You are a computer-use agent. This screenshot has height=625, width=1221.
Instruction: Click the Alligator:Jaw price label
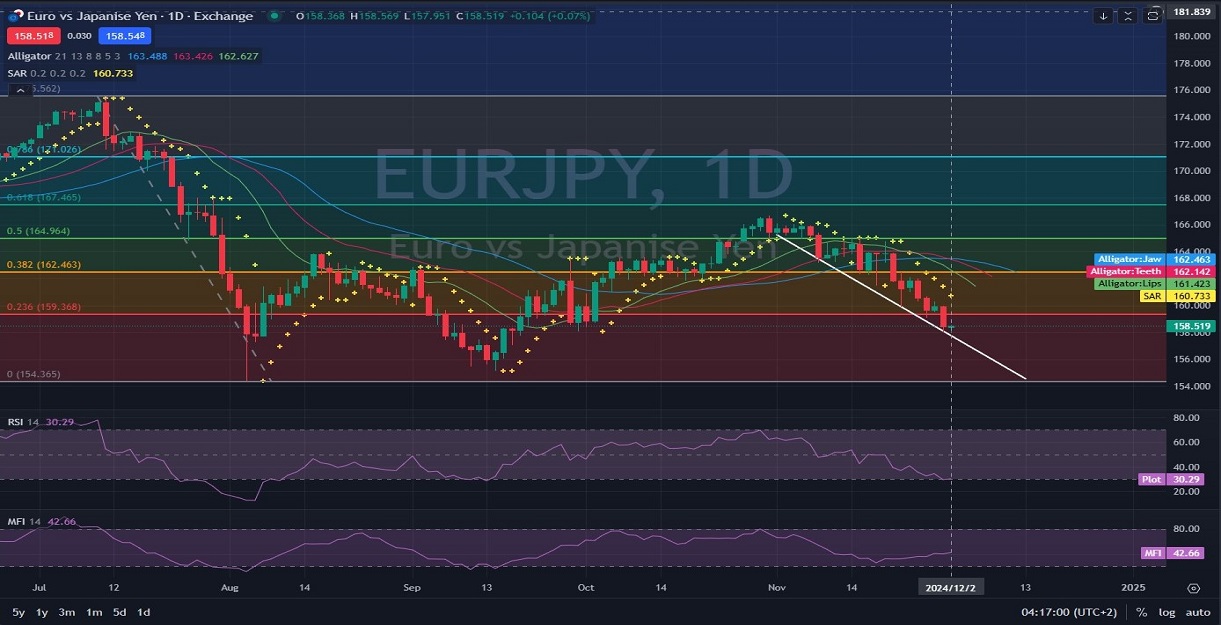[x=1154, y=259]
